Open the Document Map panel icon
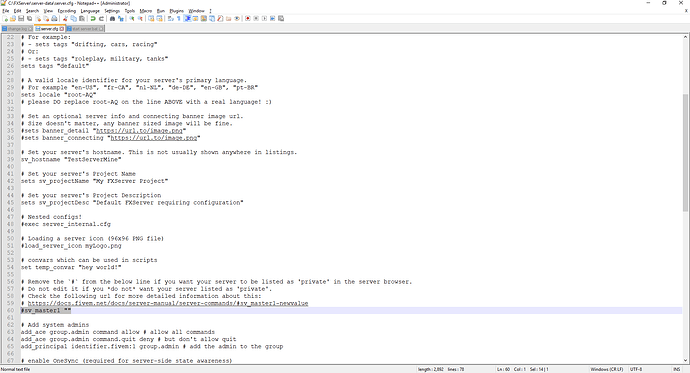 pyautogui.click(x=204, y=18)
